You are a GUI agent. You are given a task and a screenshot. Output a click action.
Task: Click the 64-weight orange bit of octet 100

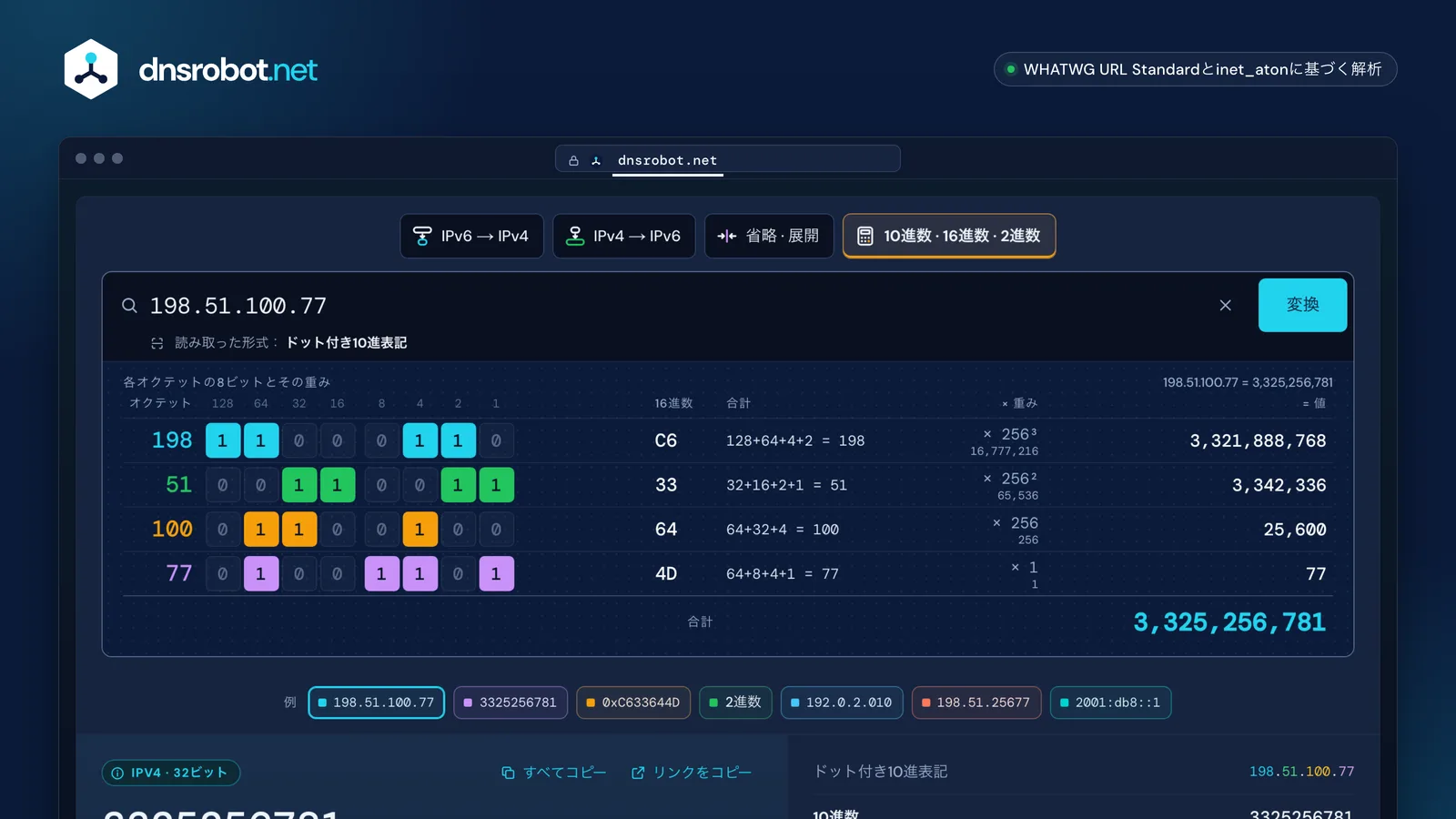pyautogui.click(x=261, y=530)
